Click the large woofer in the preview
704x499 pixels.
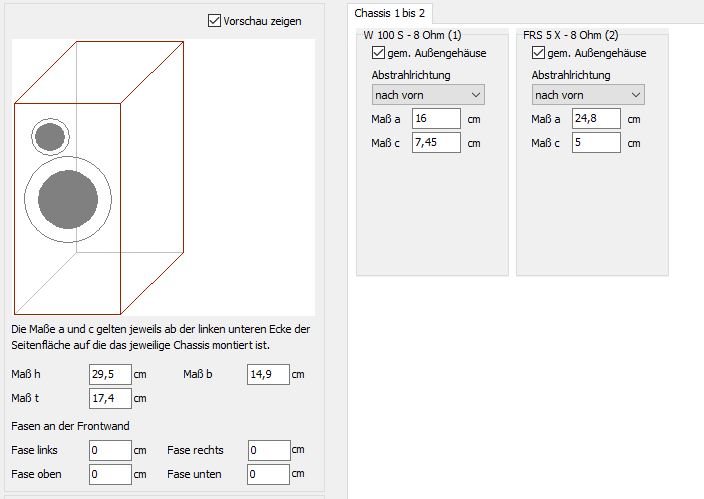[x=68, y=199]
